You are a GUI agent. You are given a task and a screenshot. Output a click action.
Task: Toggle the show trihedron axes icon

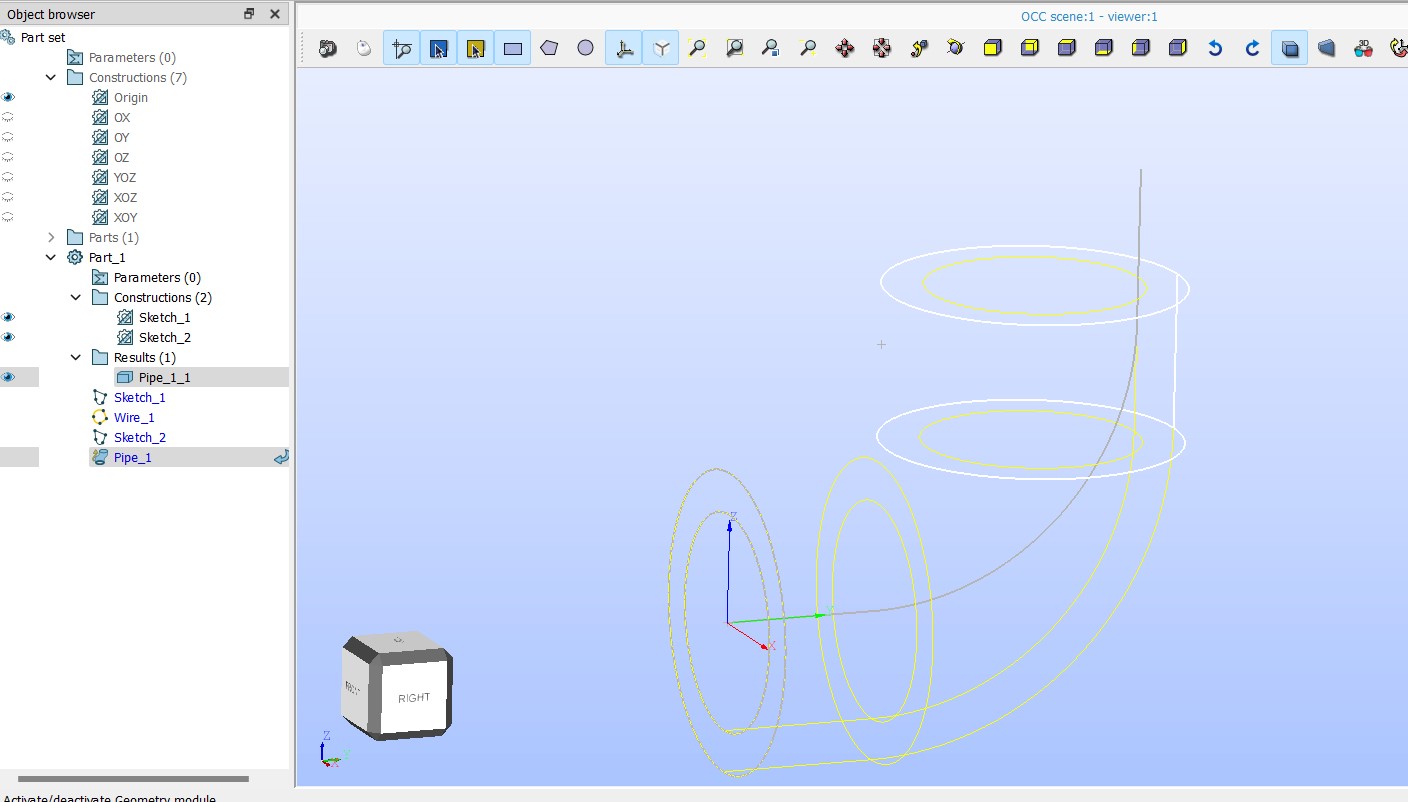coord(624,48)
